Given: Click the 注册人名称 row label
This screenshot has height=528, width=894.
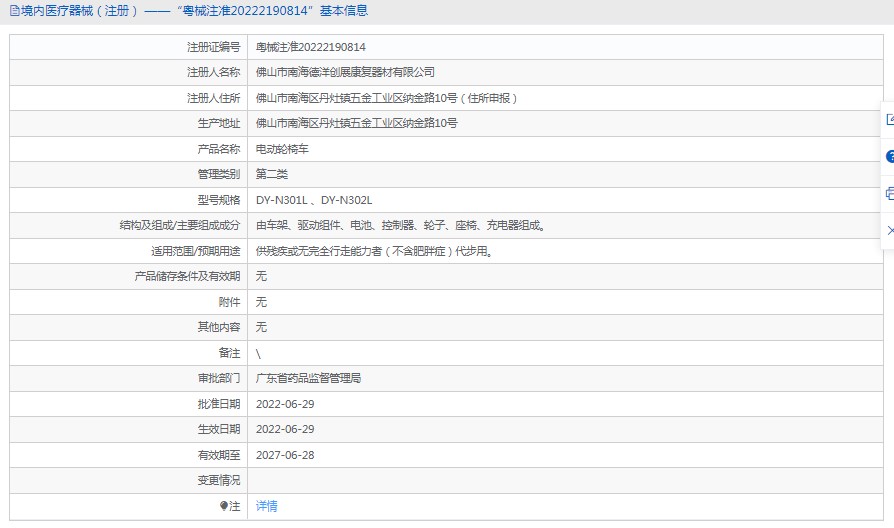Looking at the screenshot, I should pos(214,72).
